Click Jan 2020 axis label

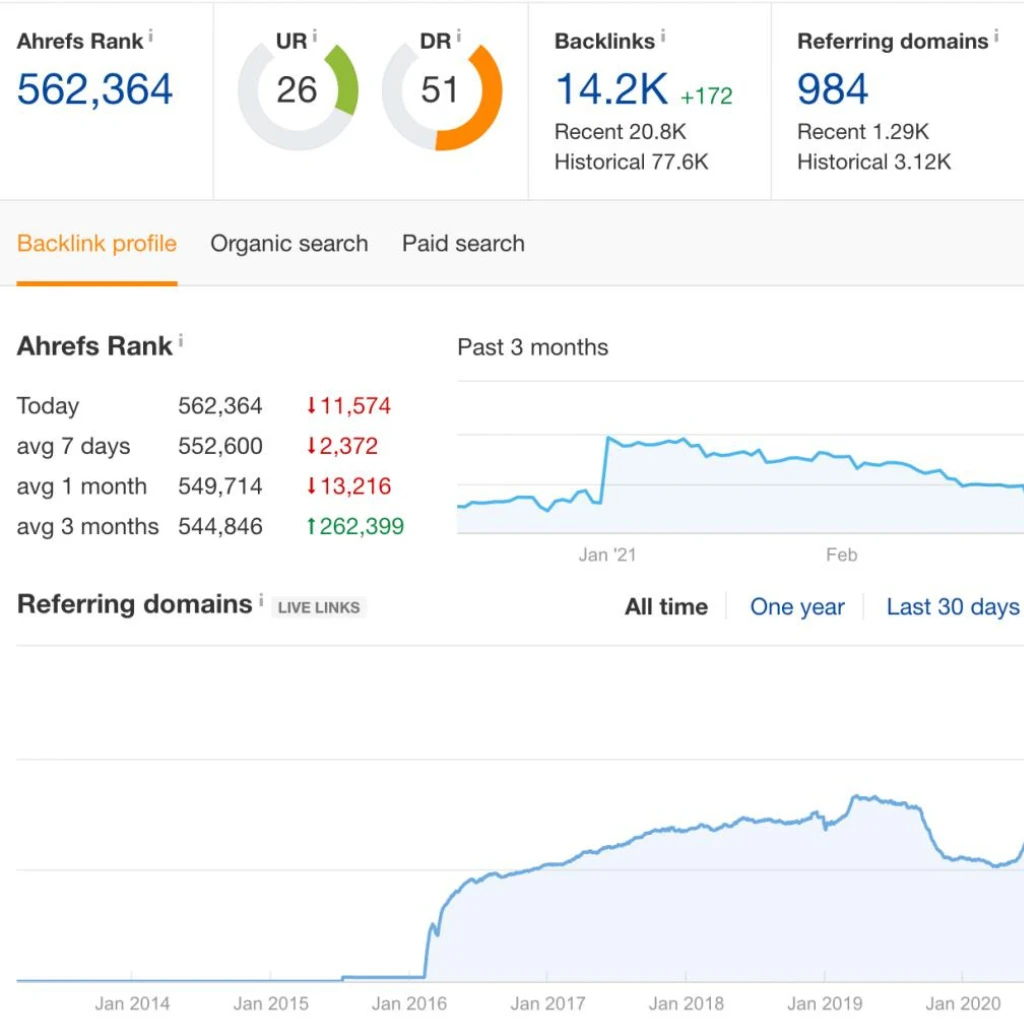(x=963, y=1003)
